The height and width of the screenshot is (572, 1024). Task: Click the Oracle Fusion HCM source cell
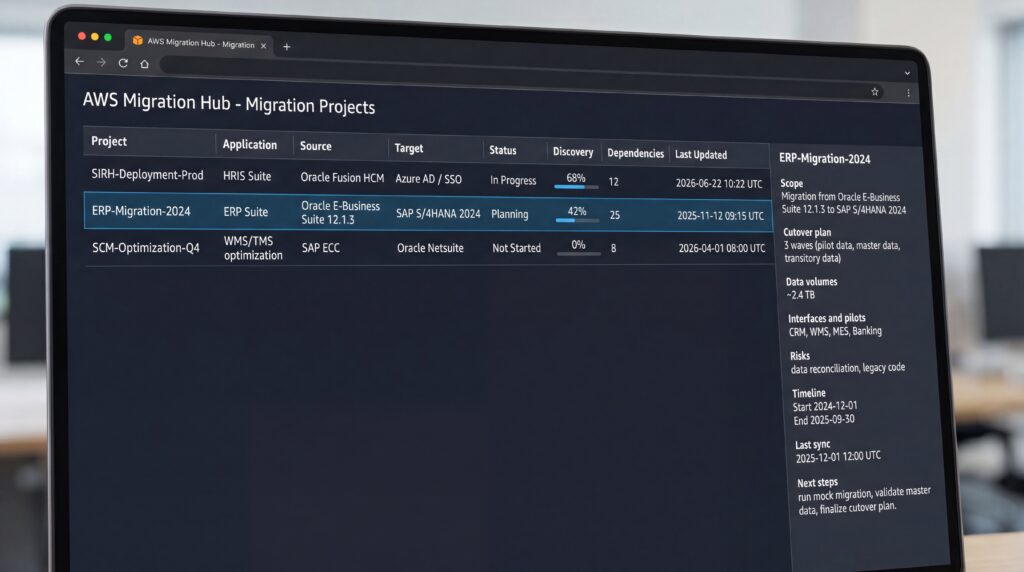[x=342, y=178]
